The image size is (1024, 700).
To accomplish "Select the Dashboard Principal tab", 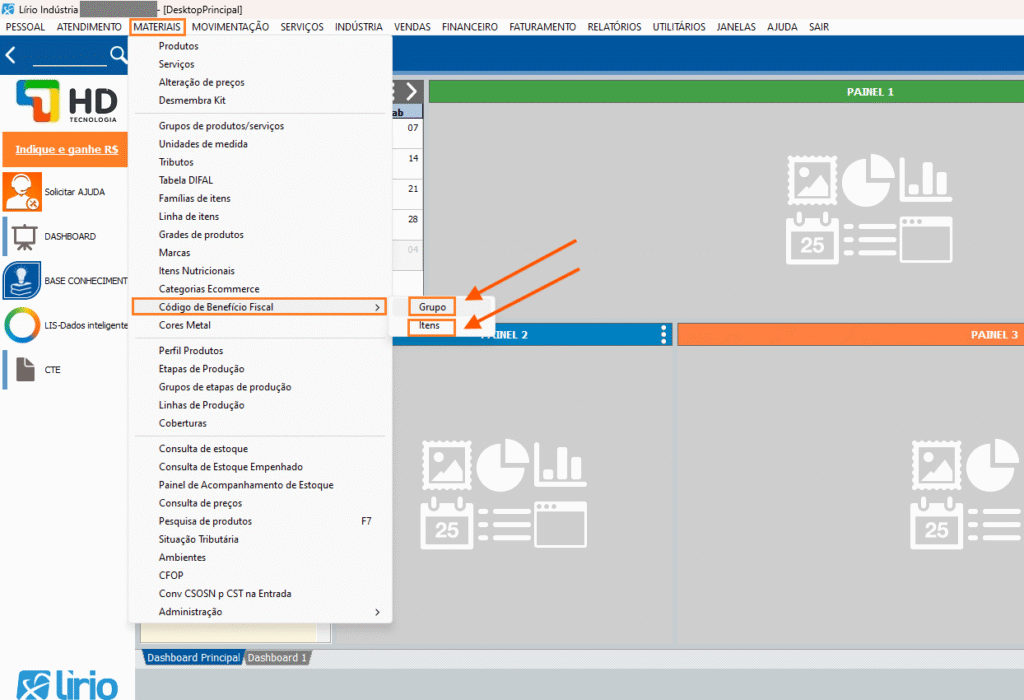I will (x=193, y=658).
